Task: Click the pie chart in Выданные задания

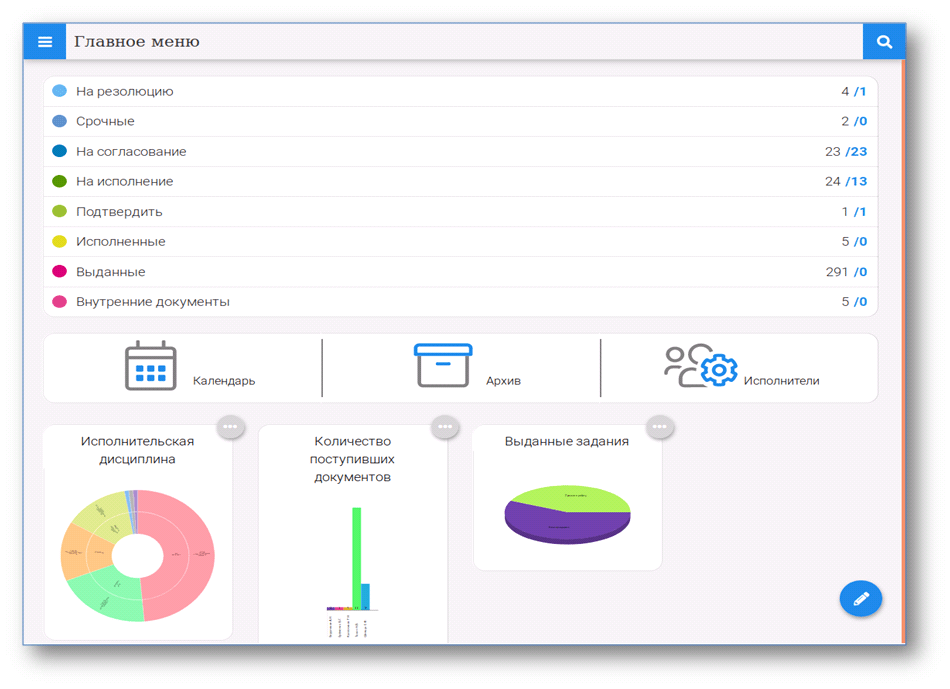Action: click(567, 513)
